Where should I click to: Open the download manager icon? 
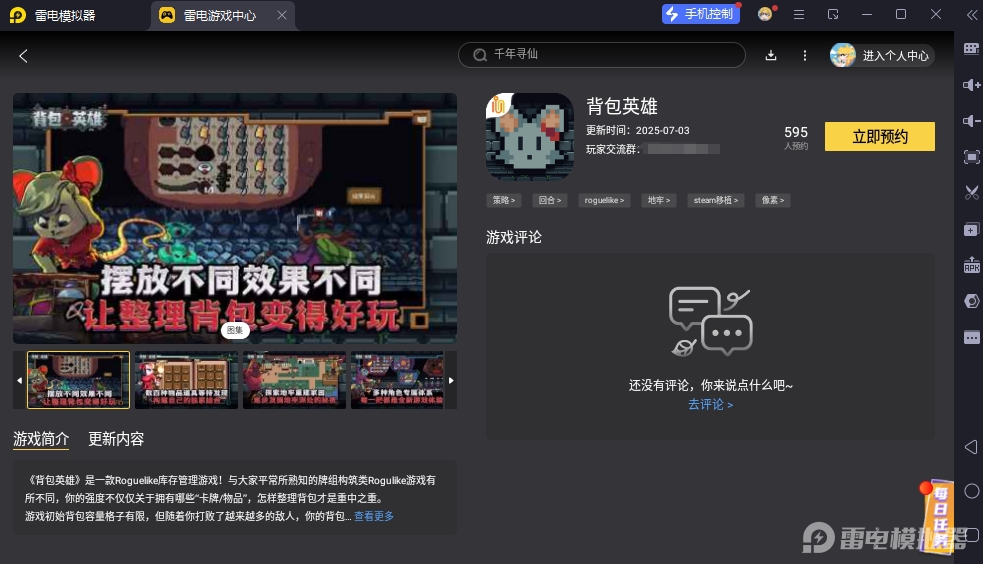pos(771,55)
